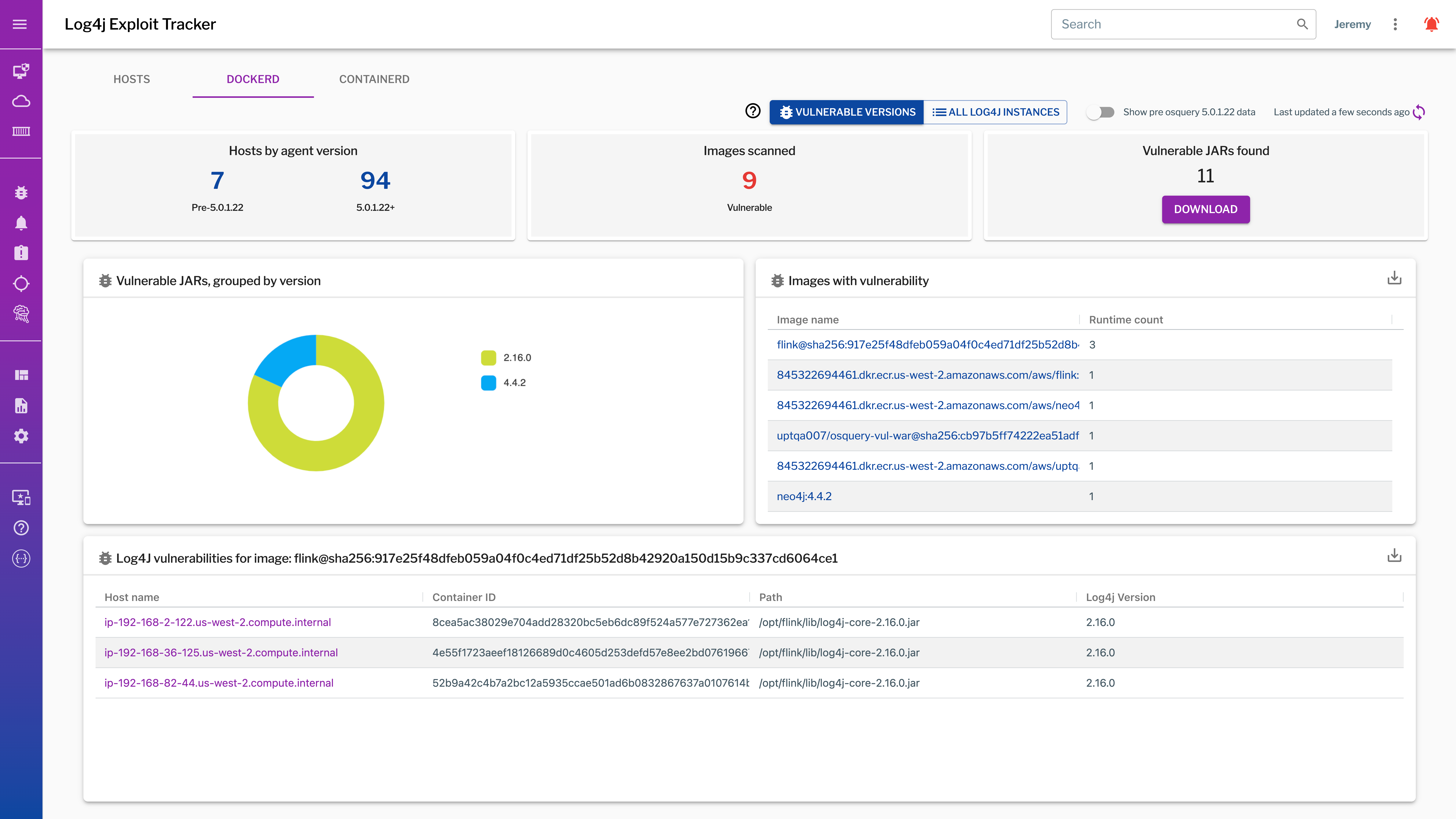Screen dimensions: 1456x819
Task: Click the 2.16.0 legend color swatch
Action: click(x=488, y=358)
